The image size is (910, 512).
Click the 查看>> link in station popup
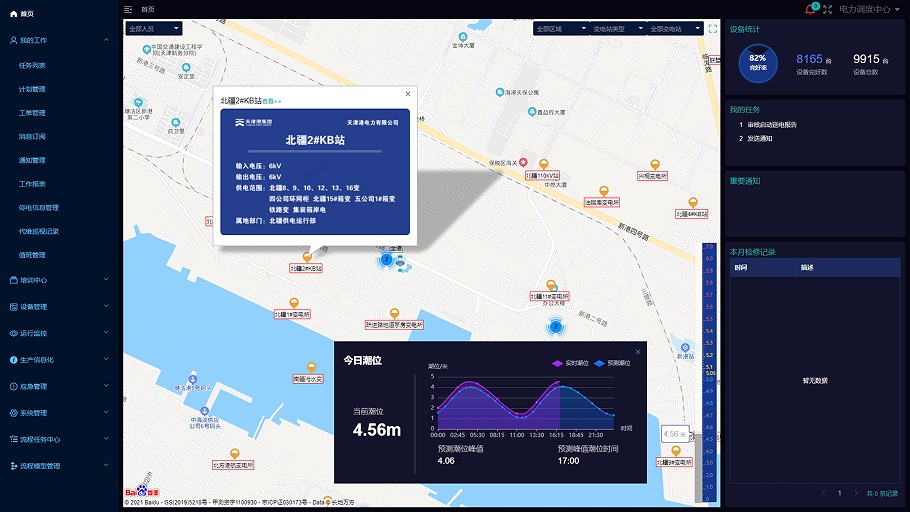pyautogui.click(x=272, y=101)
